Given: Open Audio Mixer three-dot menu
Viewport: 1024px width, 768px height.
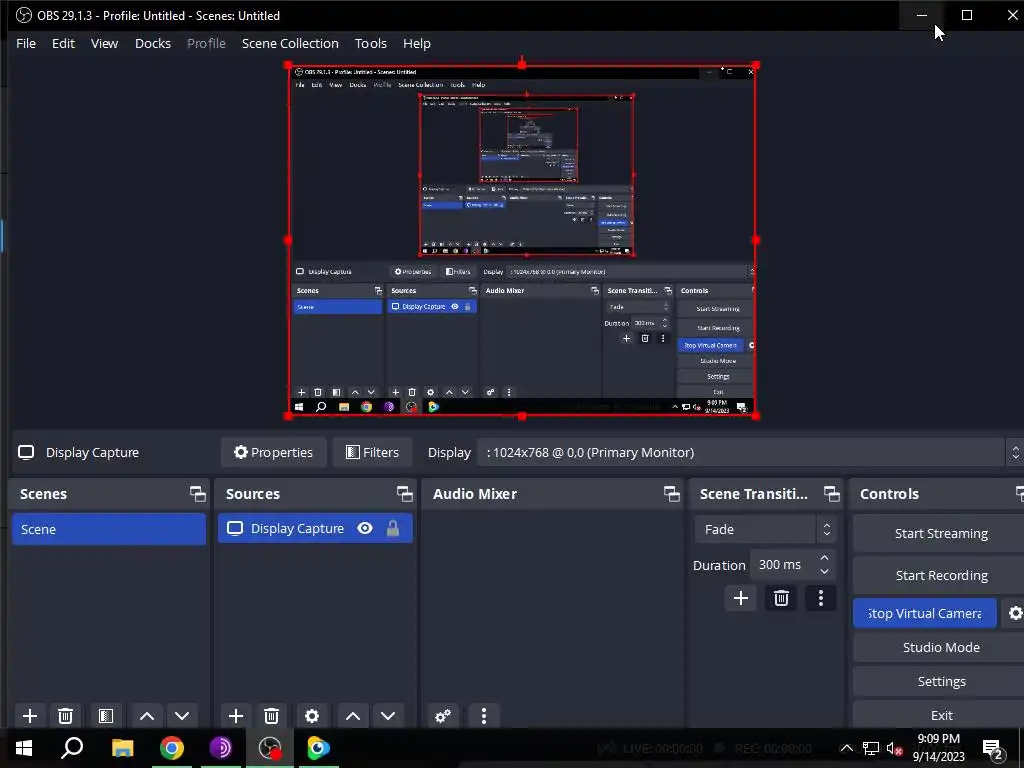Looking at the screenshot, I should (484, 716).
